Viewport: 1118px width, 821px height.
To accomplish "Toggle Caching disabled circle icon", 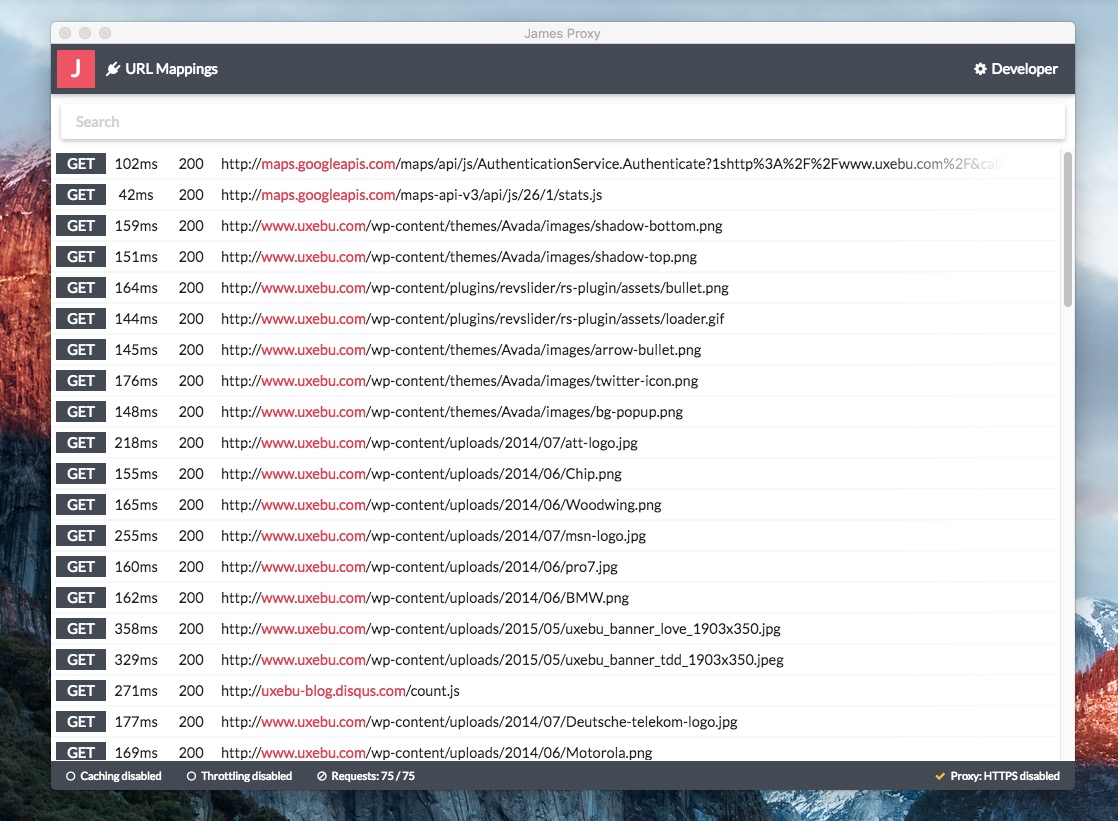I will (x=71, y=776).
